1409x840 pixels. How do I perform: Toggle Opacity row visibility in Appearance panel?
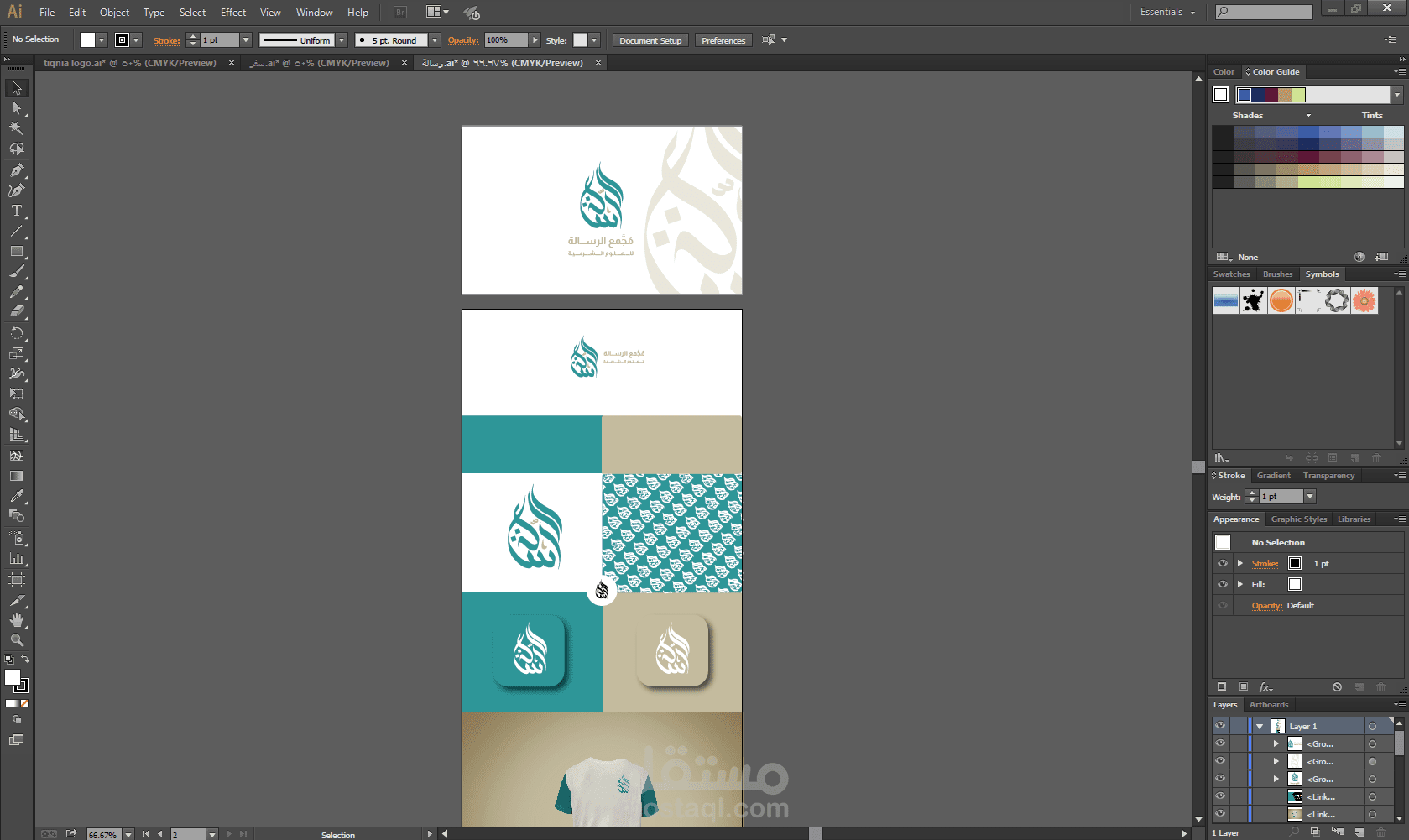[1223, 606]
